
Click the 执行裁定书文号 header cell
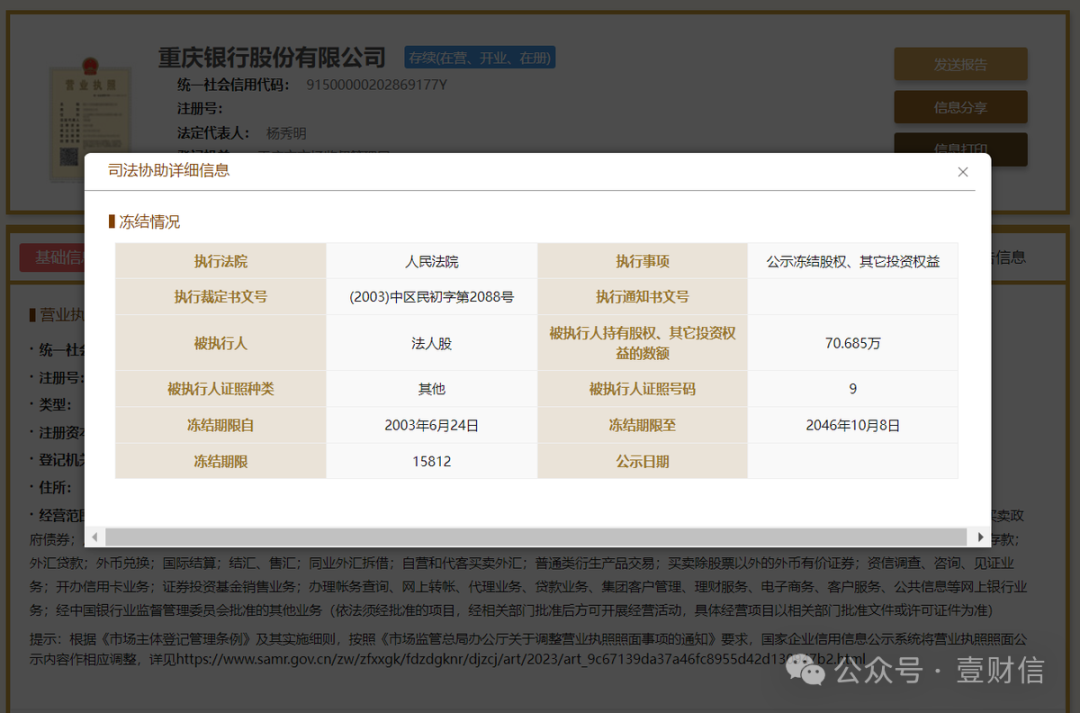(x=220, y=297)
